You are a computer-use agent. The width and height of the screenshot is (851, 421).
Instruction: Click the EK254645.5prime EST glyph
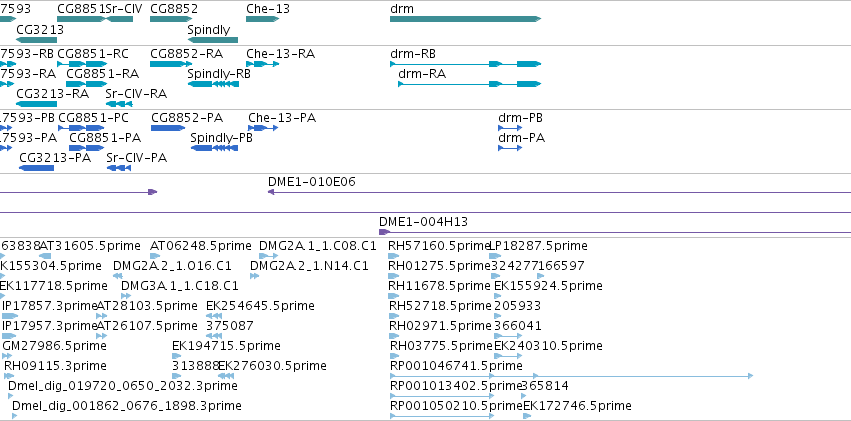[x=214, y=316]
